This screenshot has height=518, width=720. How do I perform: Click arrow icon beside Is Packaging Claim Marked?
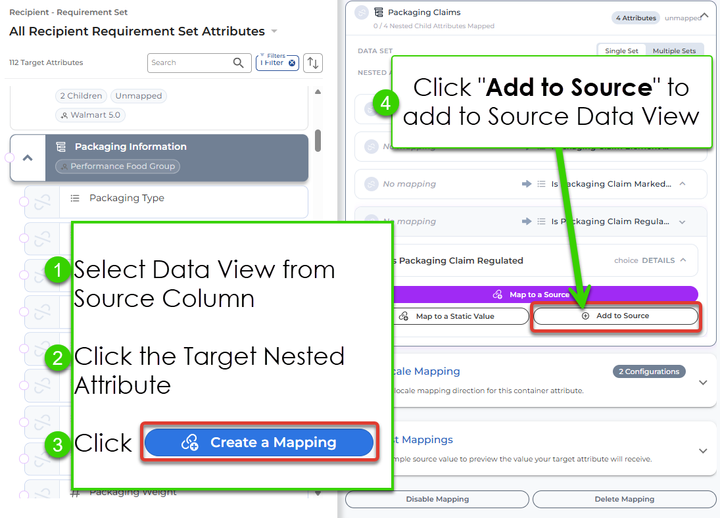tap(526, 184)
